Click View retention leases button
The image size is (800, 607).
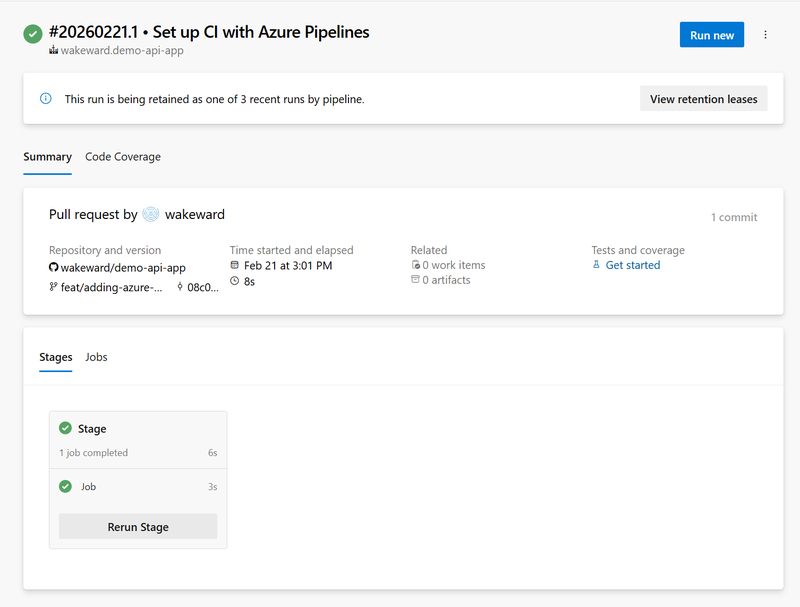pos(703,99)
